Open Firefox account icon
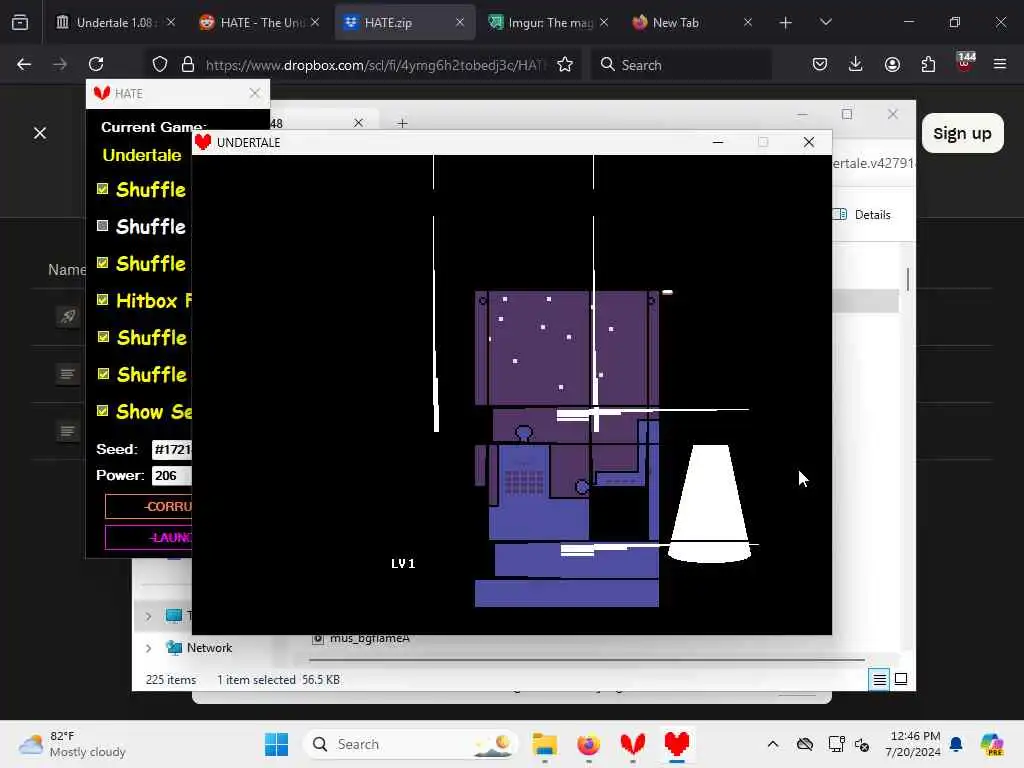 click(892, 64)
